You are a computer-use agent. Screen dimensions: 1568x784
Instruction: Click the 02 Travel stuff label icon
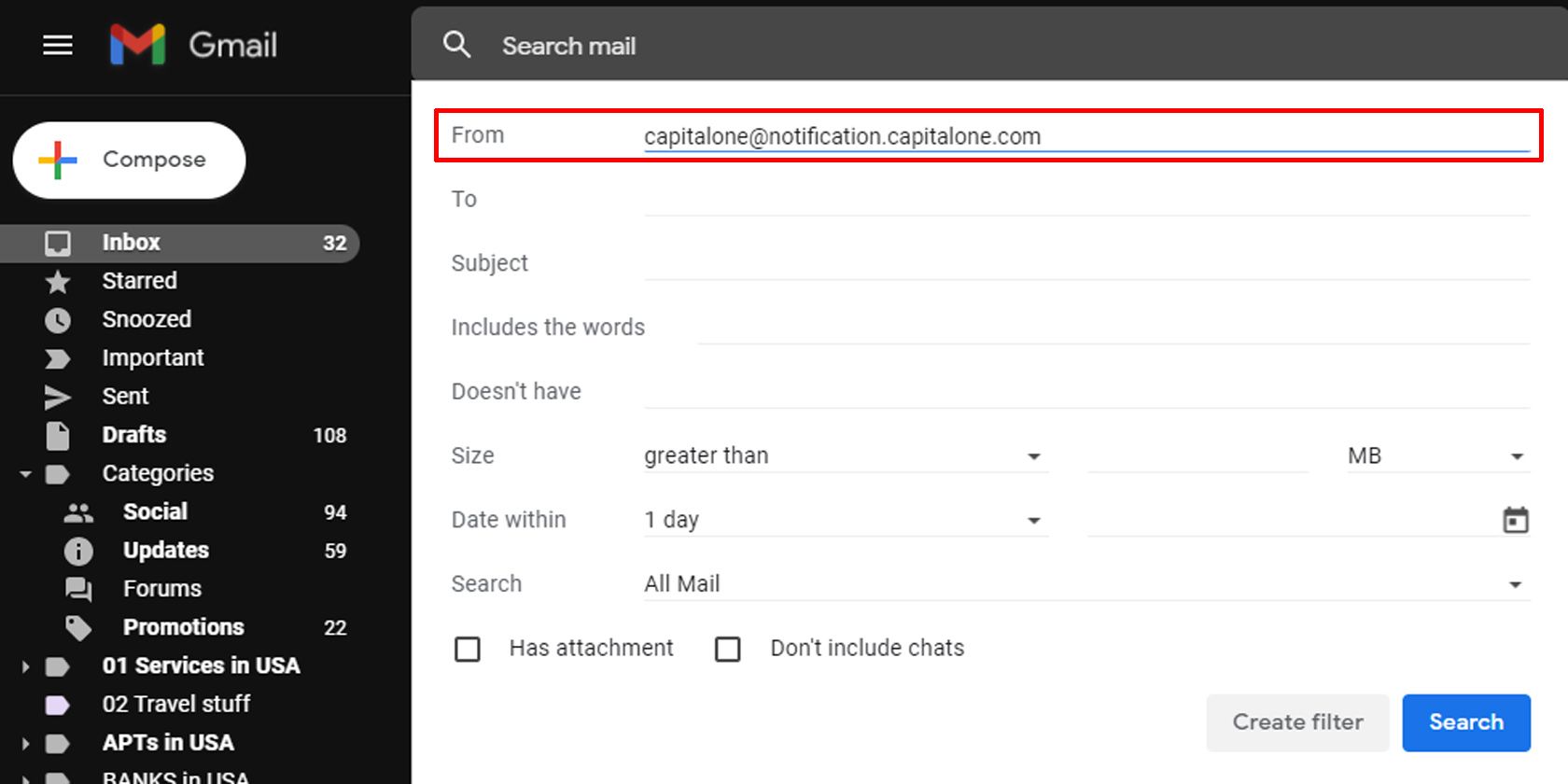tap(58, 705)
